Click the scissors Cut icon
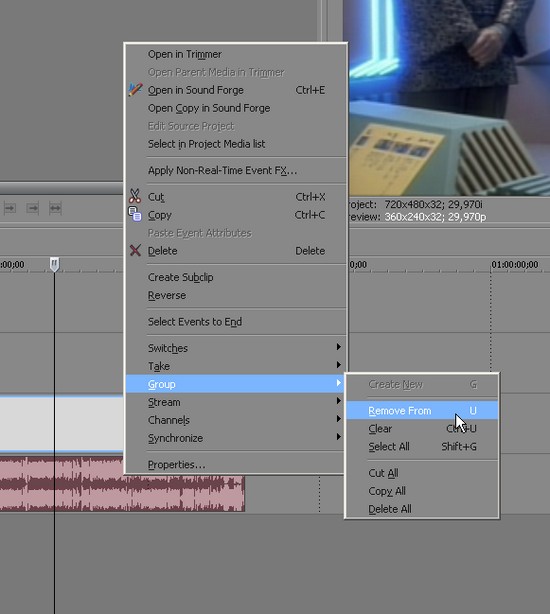Image resolution: width=550 pixels, height=614 pixels. click(135, 197)
